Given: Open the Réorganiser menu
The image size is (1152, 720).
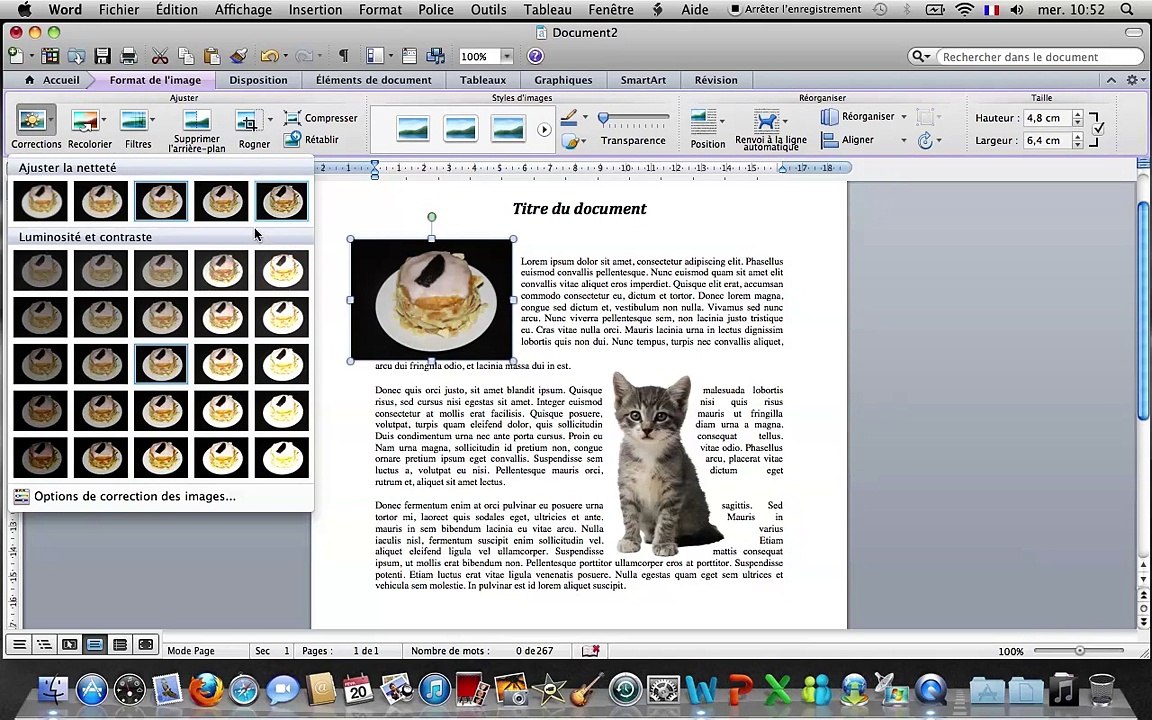Looking at the screenshot, I should [863, 116].
